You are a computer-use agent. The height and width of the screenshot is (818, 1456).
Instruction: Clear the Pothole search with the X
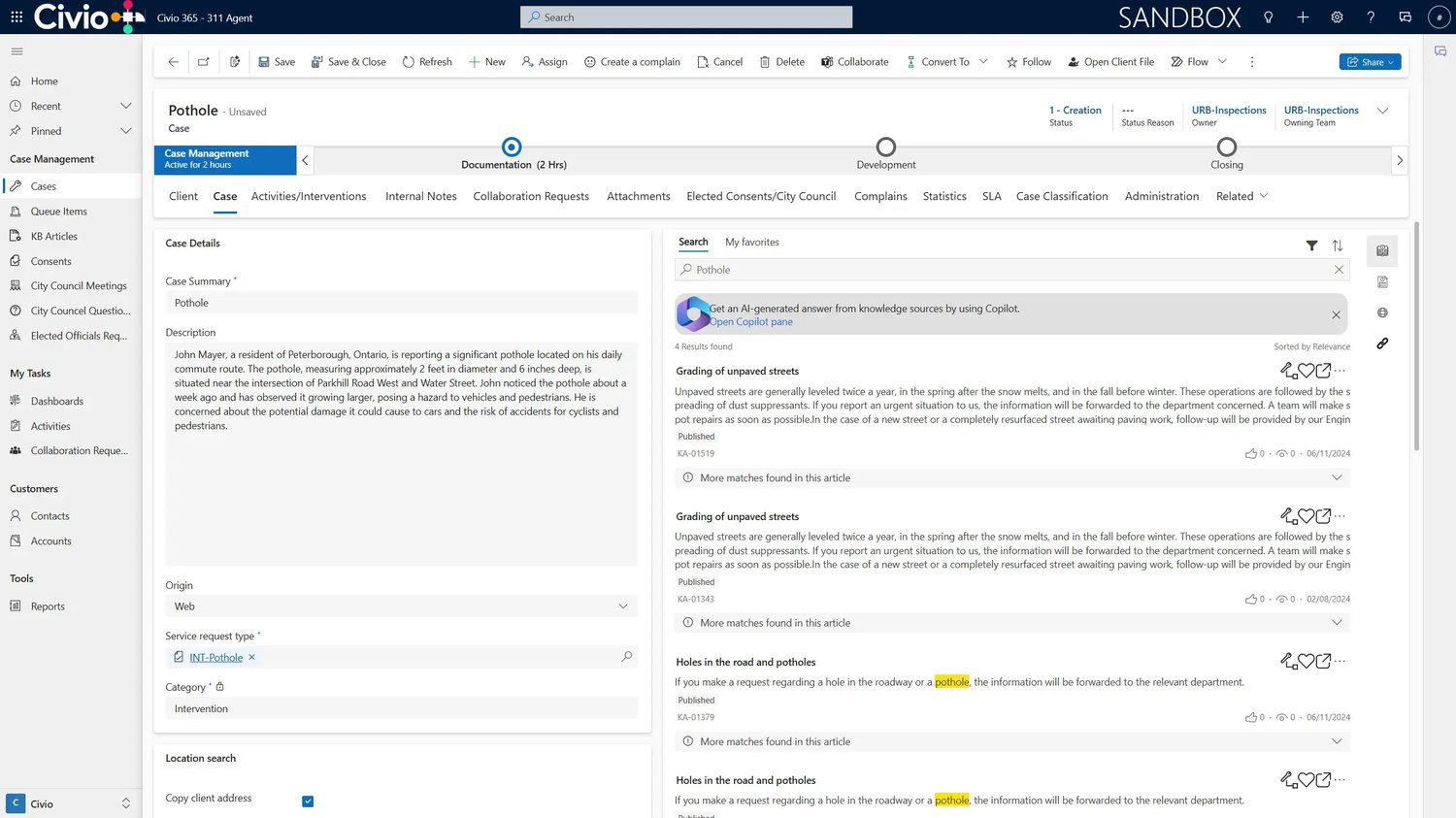click(x=1339, y=269)
